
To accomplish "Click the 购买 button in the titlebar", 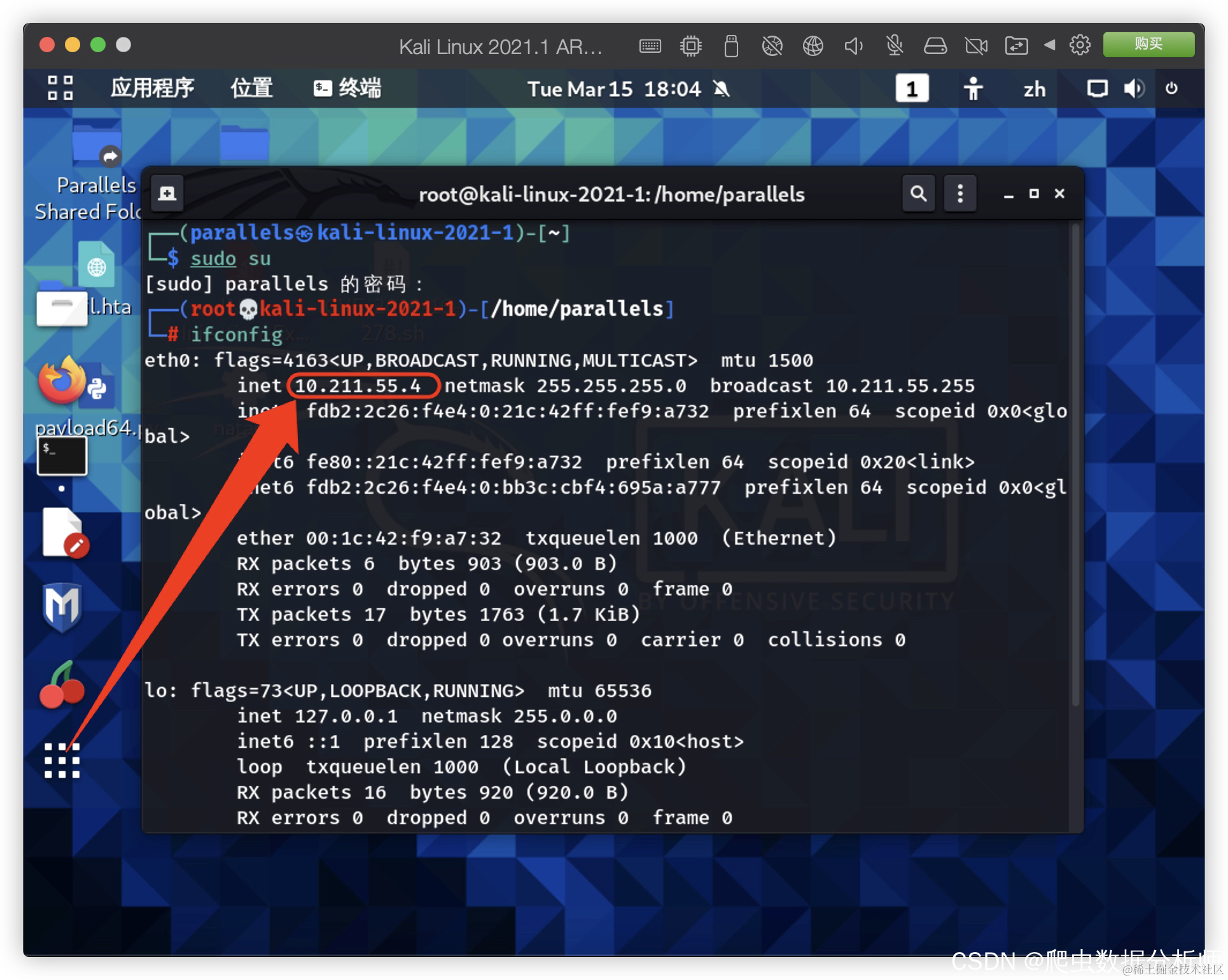I will (x=1148, y=44).
